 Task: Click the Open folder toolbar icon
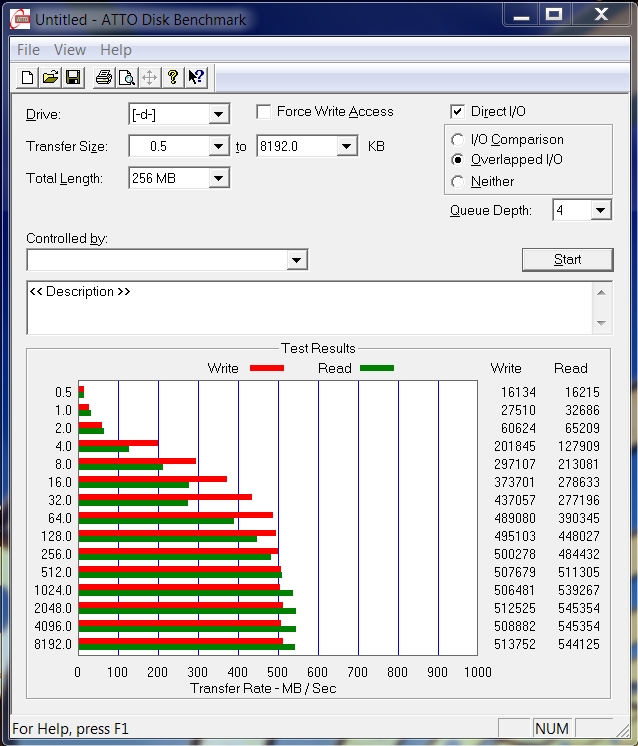pos(50,77)
